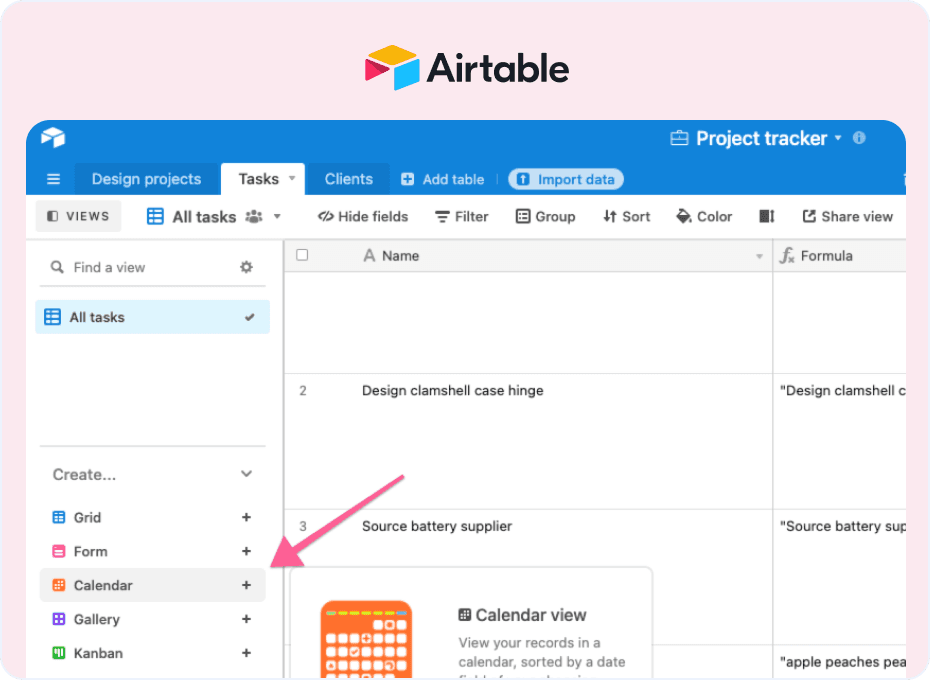Open the Name column dropdown arrow

click(759, 256)
